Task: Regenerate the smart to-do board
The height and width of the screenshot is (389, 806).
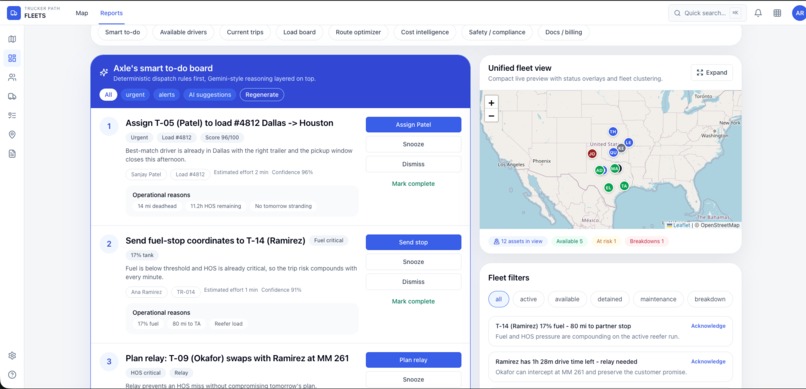Action: (x=262, y=95)
